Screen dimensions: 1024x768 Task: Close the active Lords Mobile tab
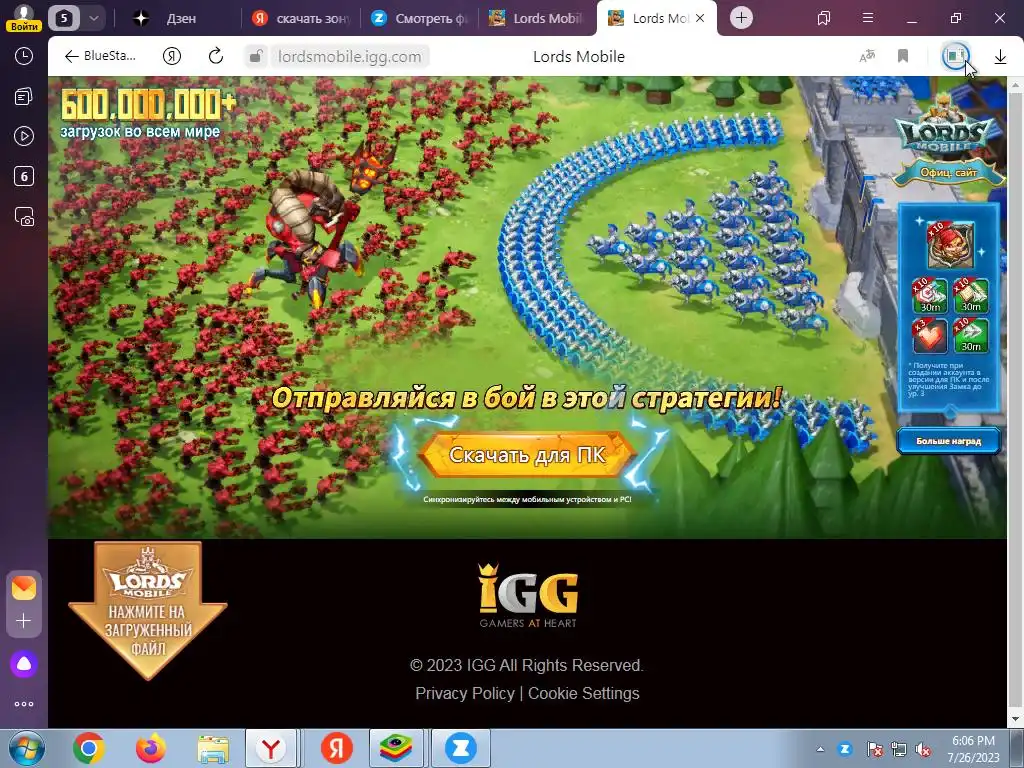pos(700,18)
